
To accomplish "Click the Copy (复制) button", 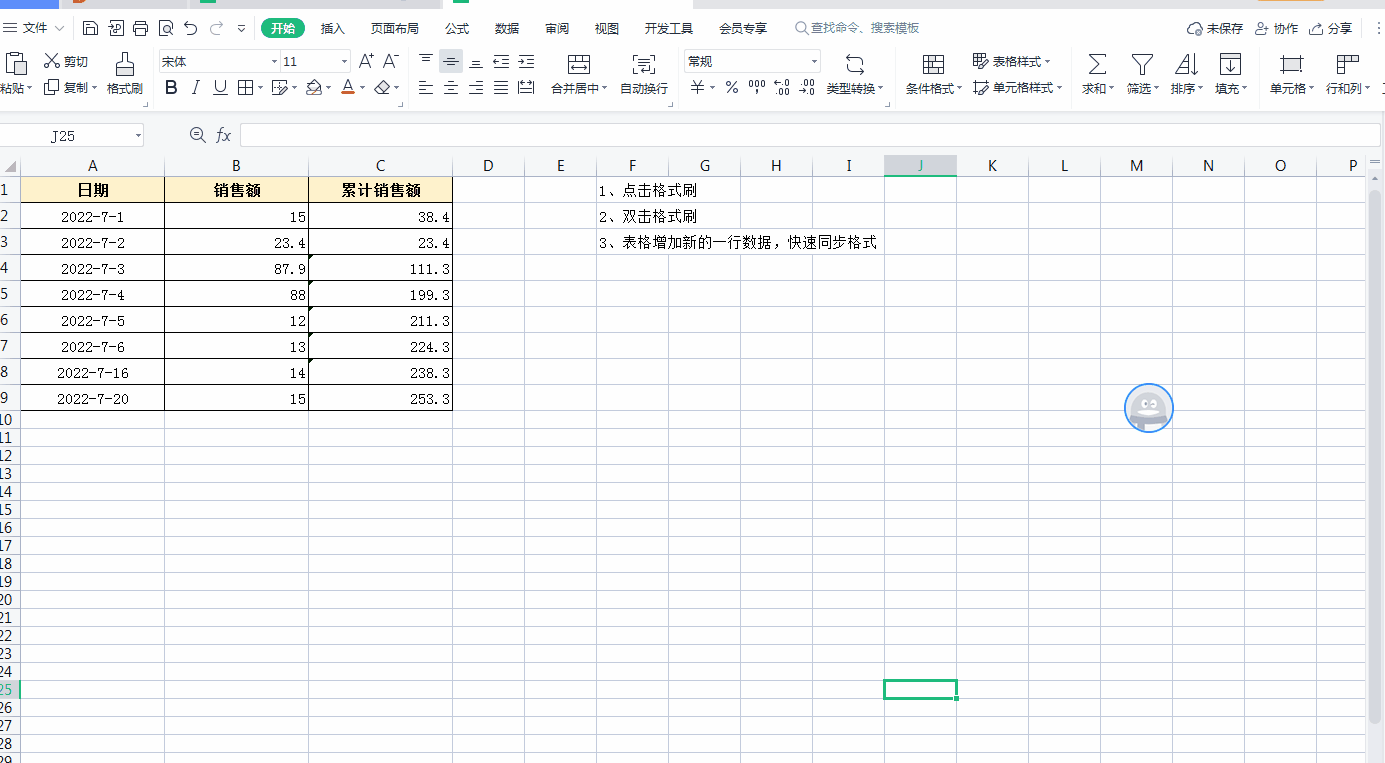I will point(70,88).
